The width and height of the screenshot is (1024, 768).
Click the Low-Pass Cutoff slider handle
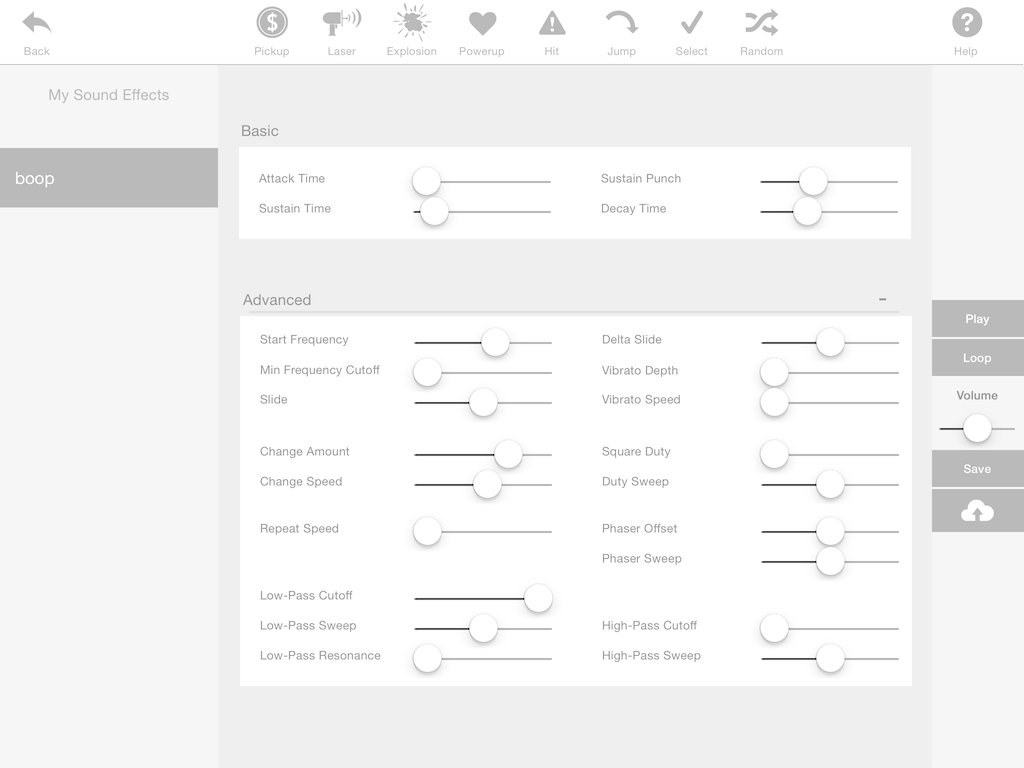[x=538, y=598]
